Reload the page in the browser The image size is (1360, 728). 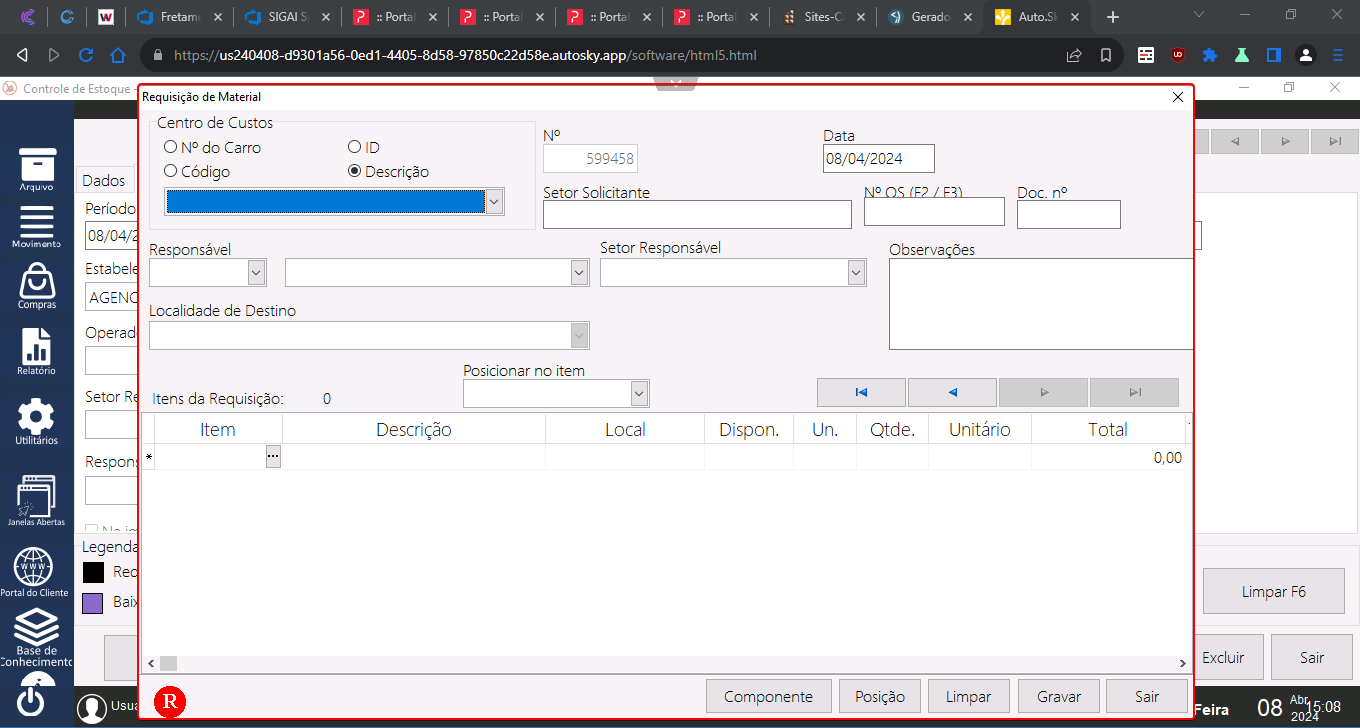click(86, 55)
